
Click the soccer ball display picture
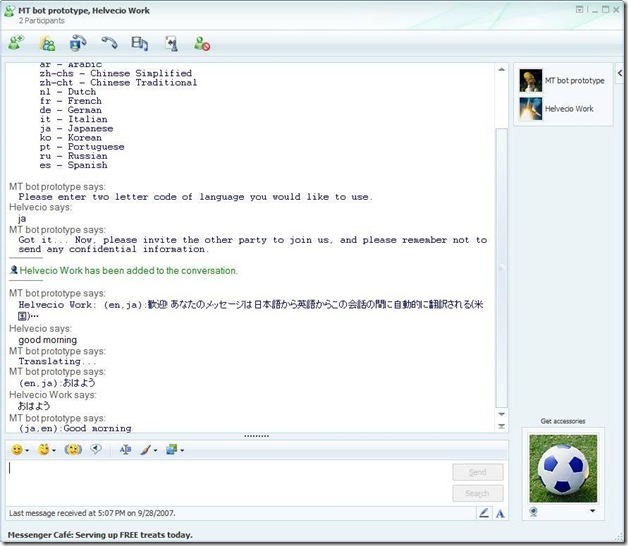[x=562, y=468]
